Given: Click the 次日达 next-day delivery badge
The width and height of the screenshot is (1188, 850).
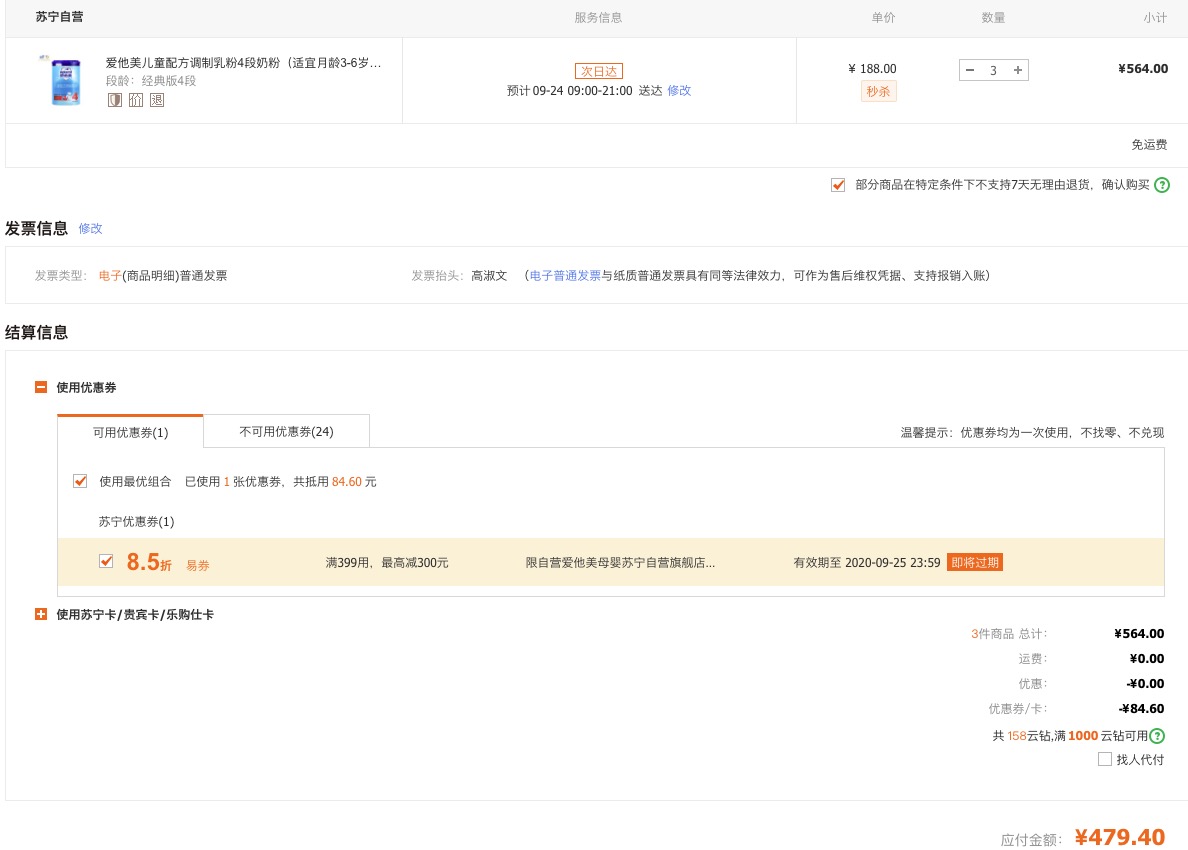Looking at the screenshot, I should pyautogui.click(x=599, y=71).
